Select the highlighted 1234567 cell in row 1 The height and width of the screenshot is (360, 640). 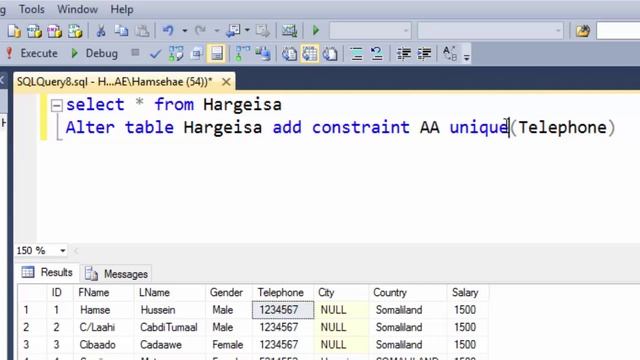283,310
